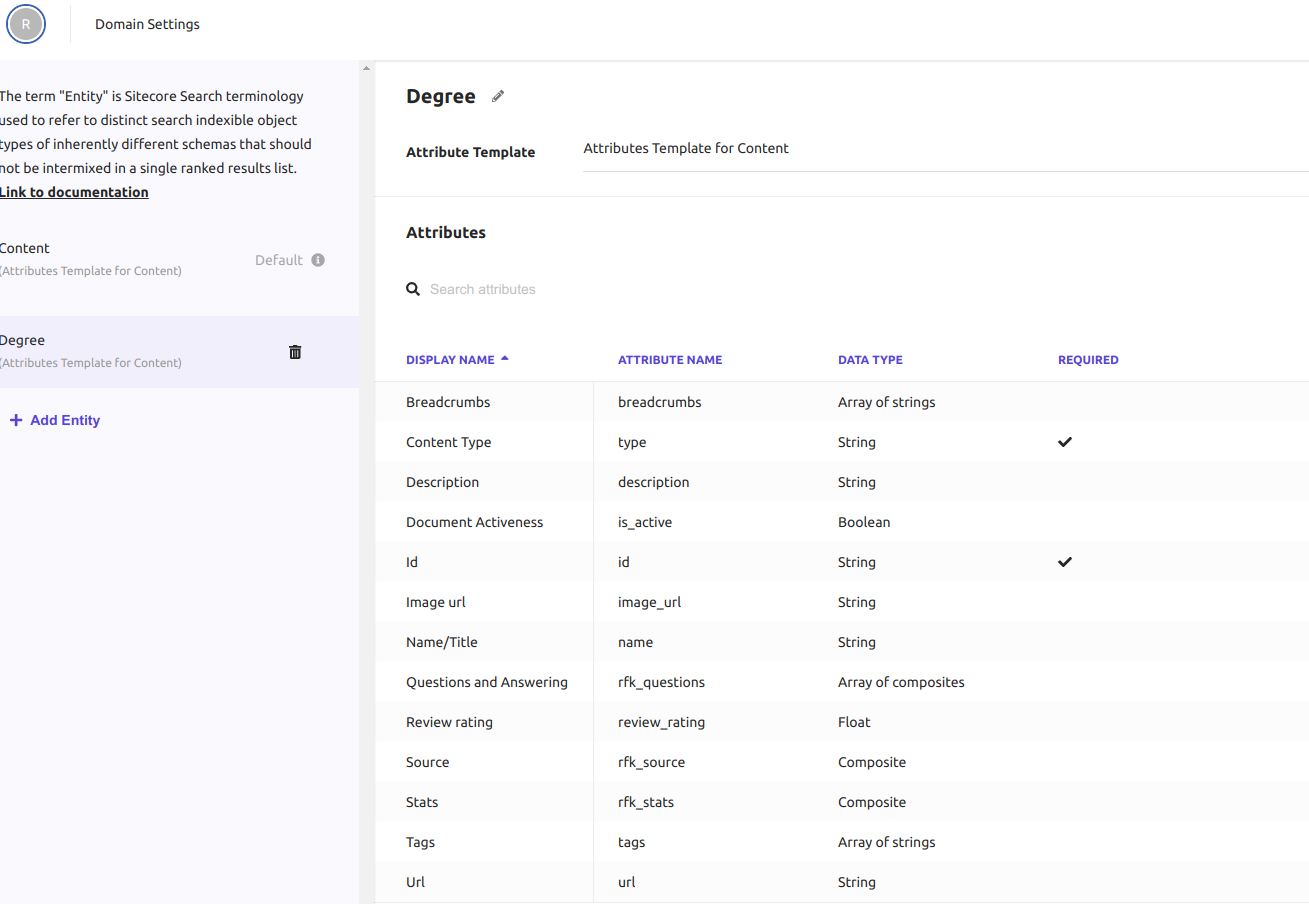Sort by Display Name column header
The width and height of the screenshot is (1309, 904).
[450, 360]
